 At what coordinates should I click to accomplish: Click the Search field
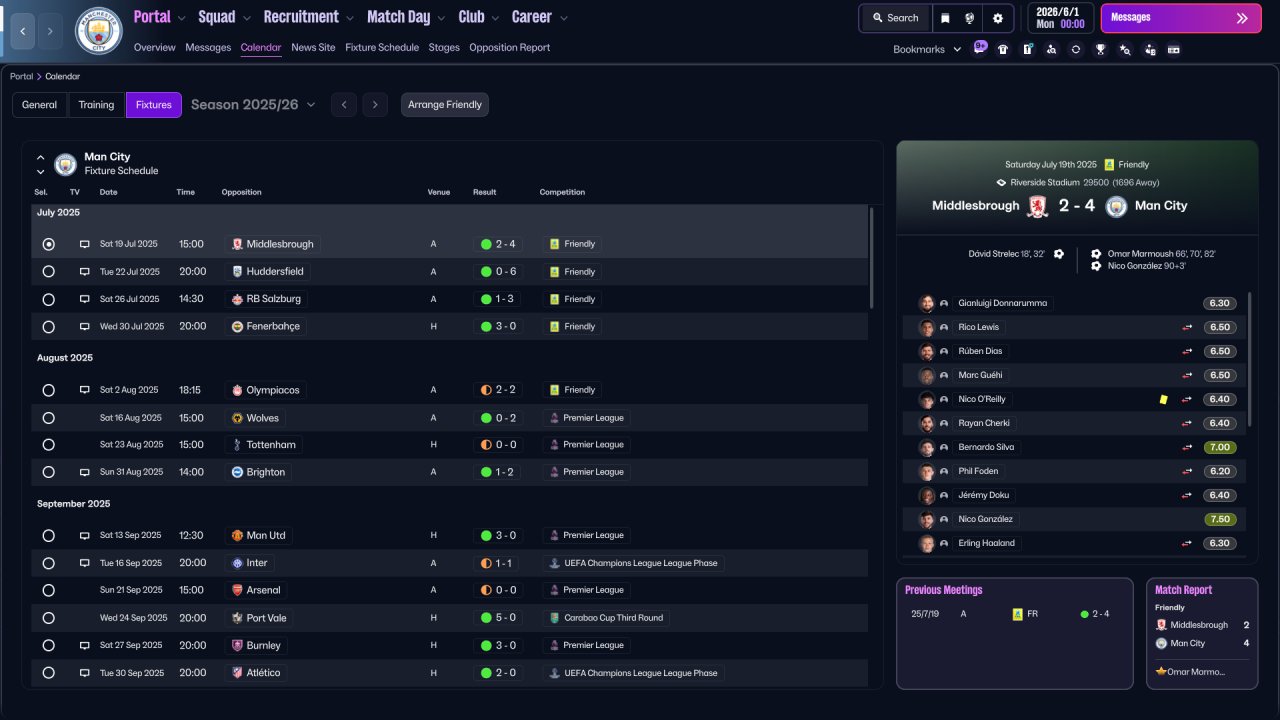[895, 18]
